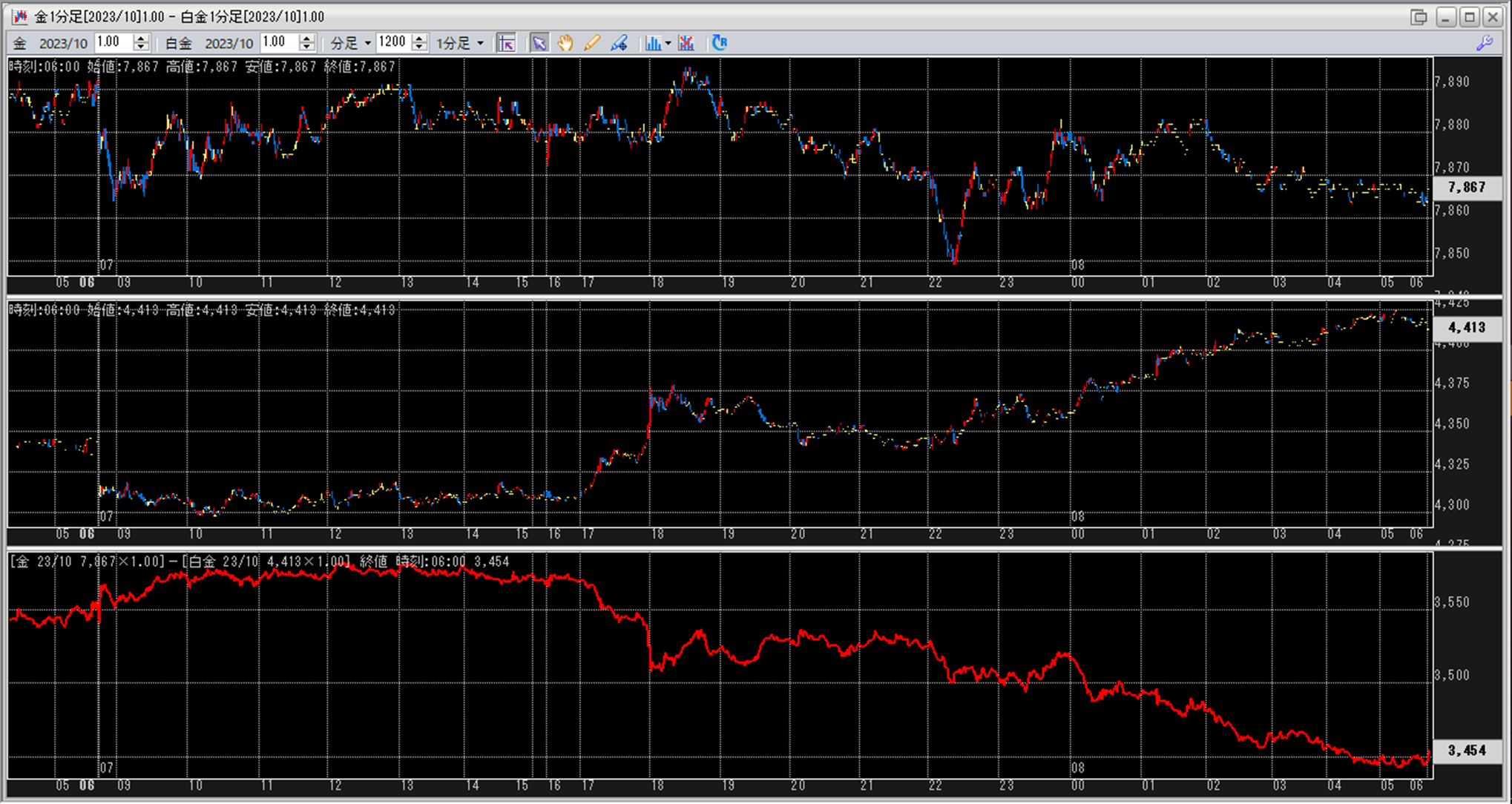The image size is (1512, 804).
Task: Select the arrow pointer tool
Action: [539, 43]
